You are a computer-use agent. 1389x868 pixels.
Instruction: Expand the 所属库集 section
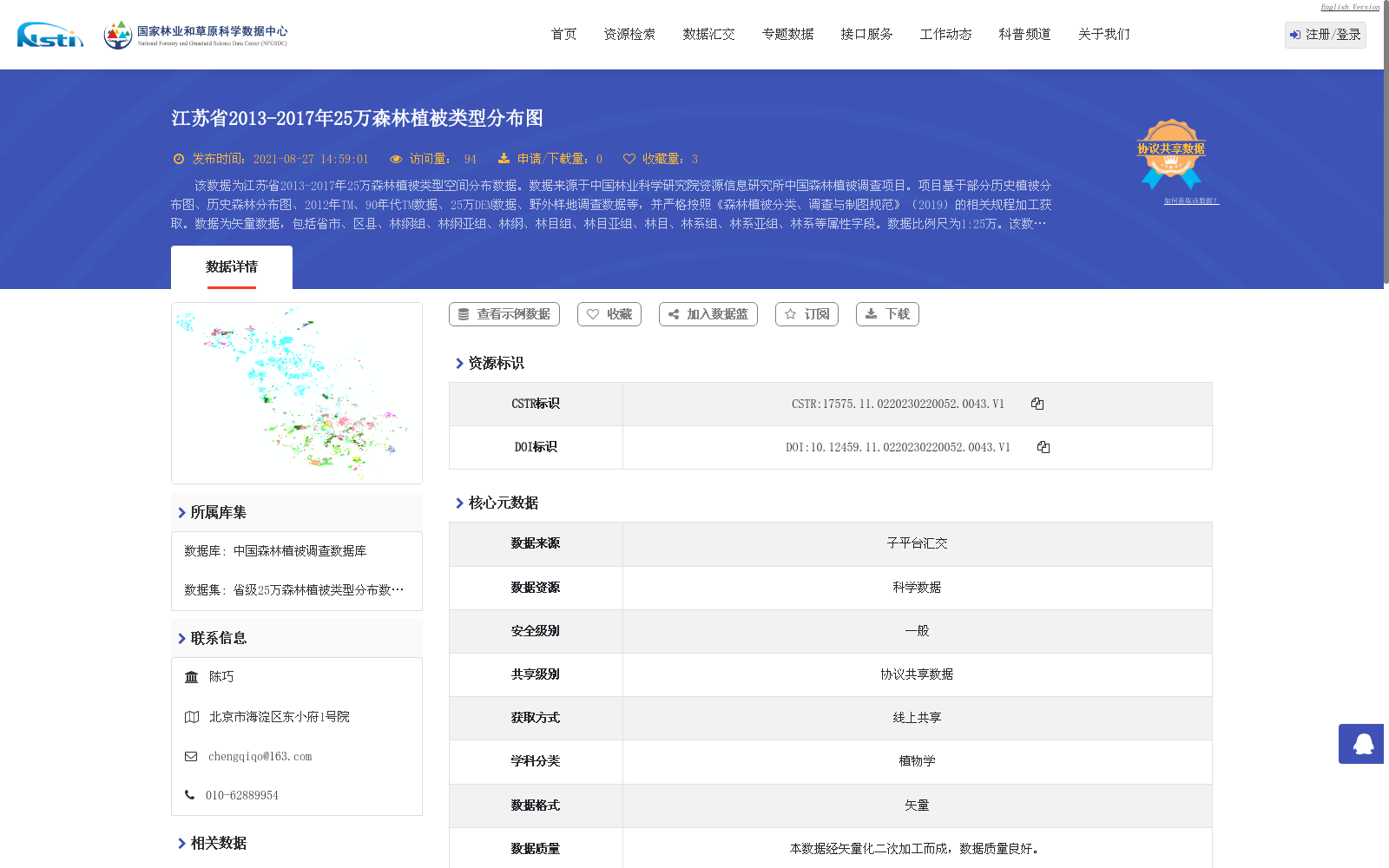pyautogui.click(x=297, y=512)
